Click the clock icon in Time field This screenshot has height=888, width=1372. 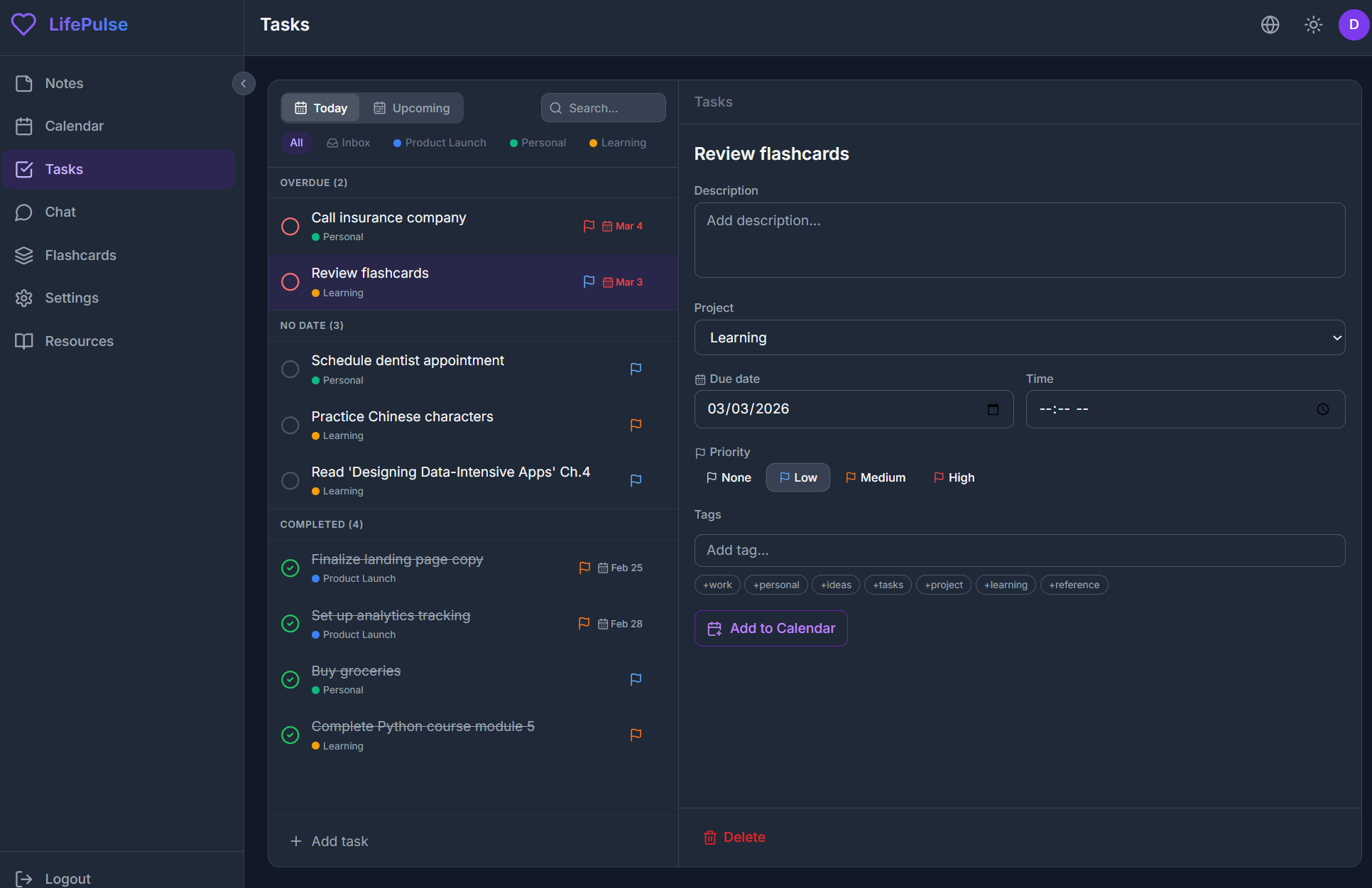(x=1322, y=409)
